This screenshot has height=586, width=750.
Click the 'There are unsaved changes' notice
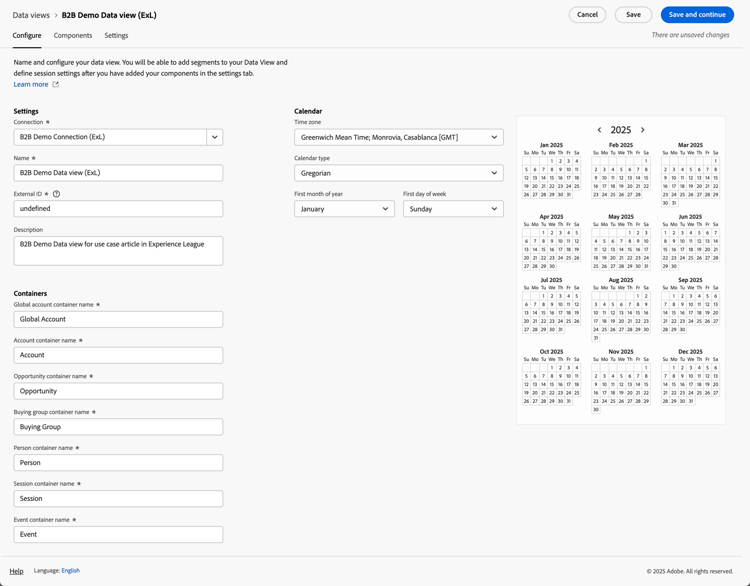tap(690, 35)
